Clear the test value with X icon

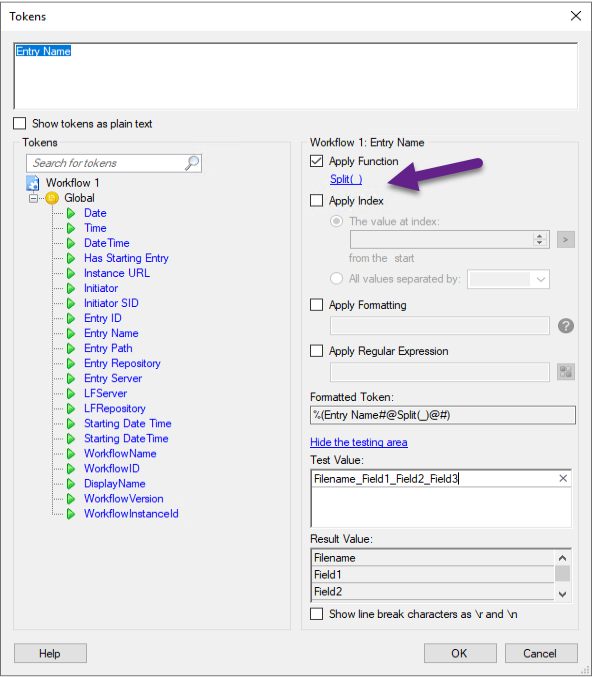pyautogui.click(x=563, y=478)
